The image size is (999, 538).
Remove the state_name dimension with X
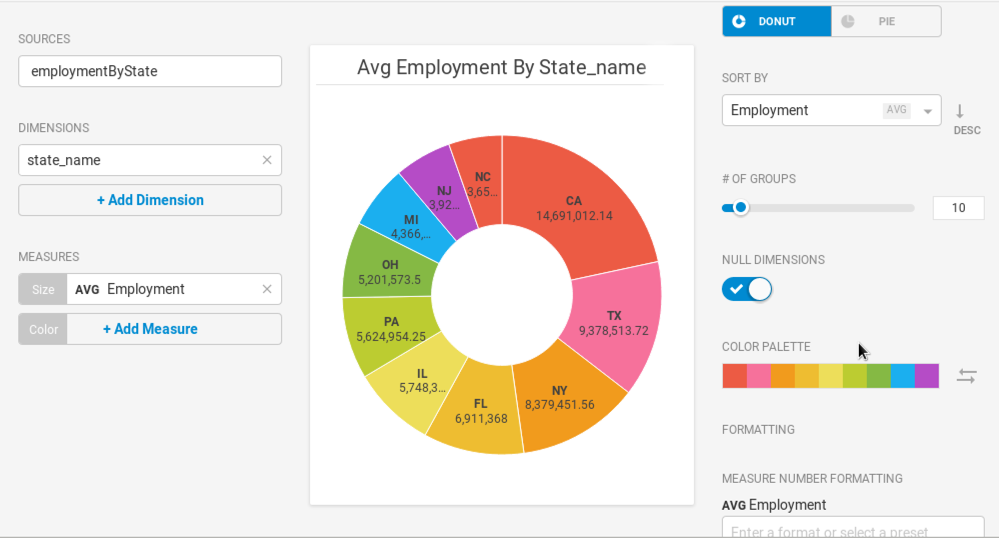[267, 160]
